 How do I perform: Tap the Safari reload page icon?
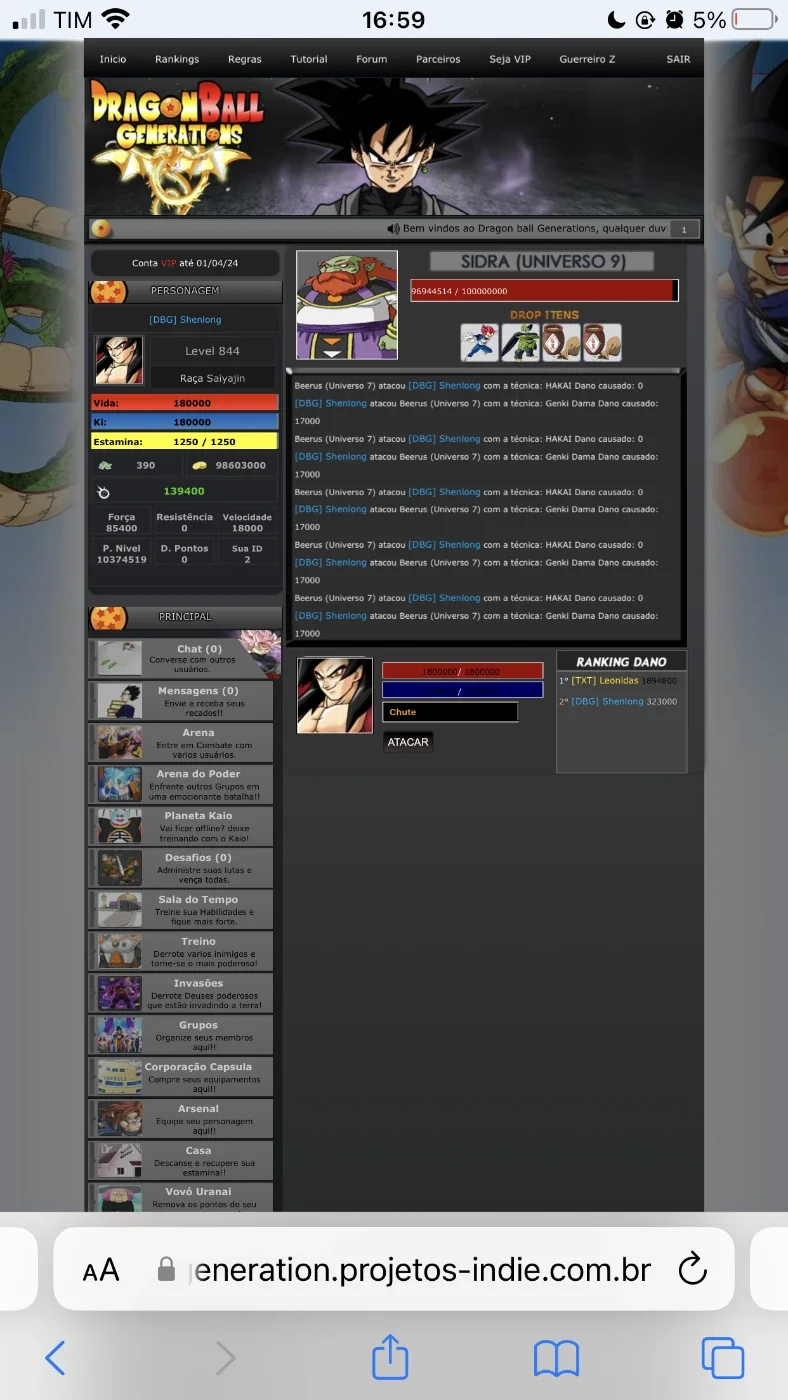[692, 1270]
